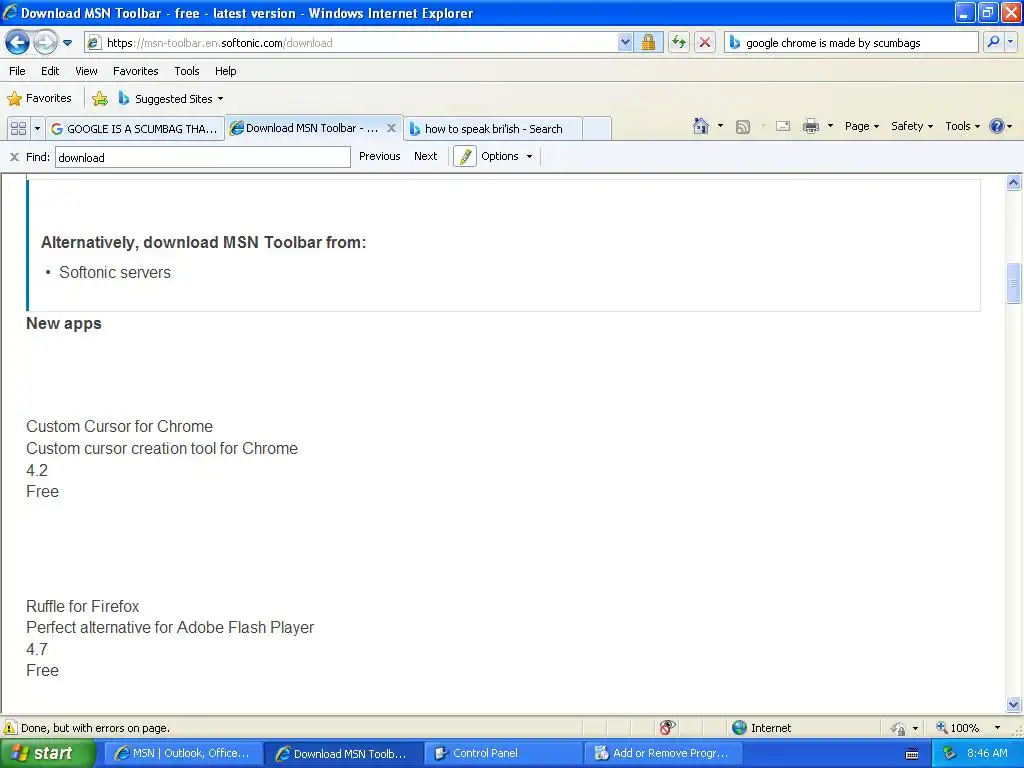Open Suggested Sites dropdown
1024x768 pixels.
[171, 99]
